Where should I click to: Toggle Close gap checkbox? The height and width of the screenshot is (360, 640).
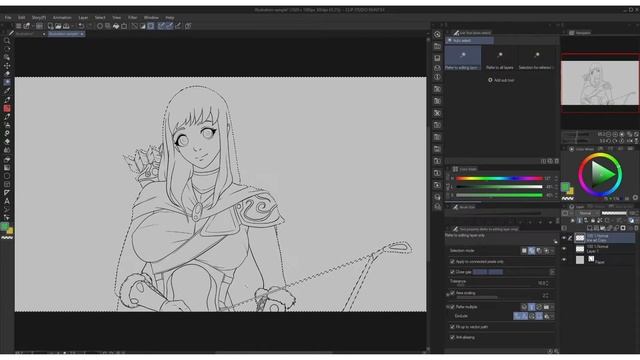click(452, 272)
